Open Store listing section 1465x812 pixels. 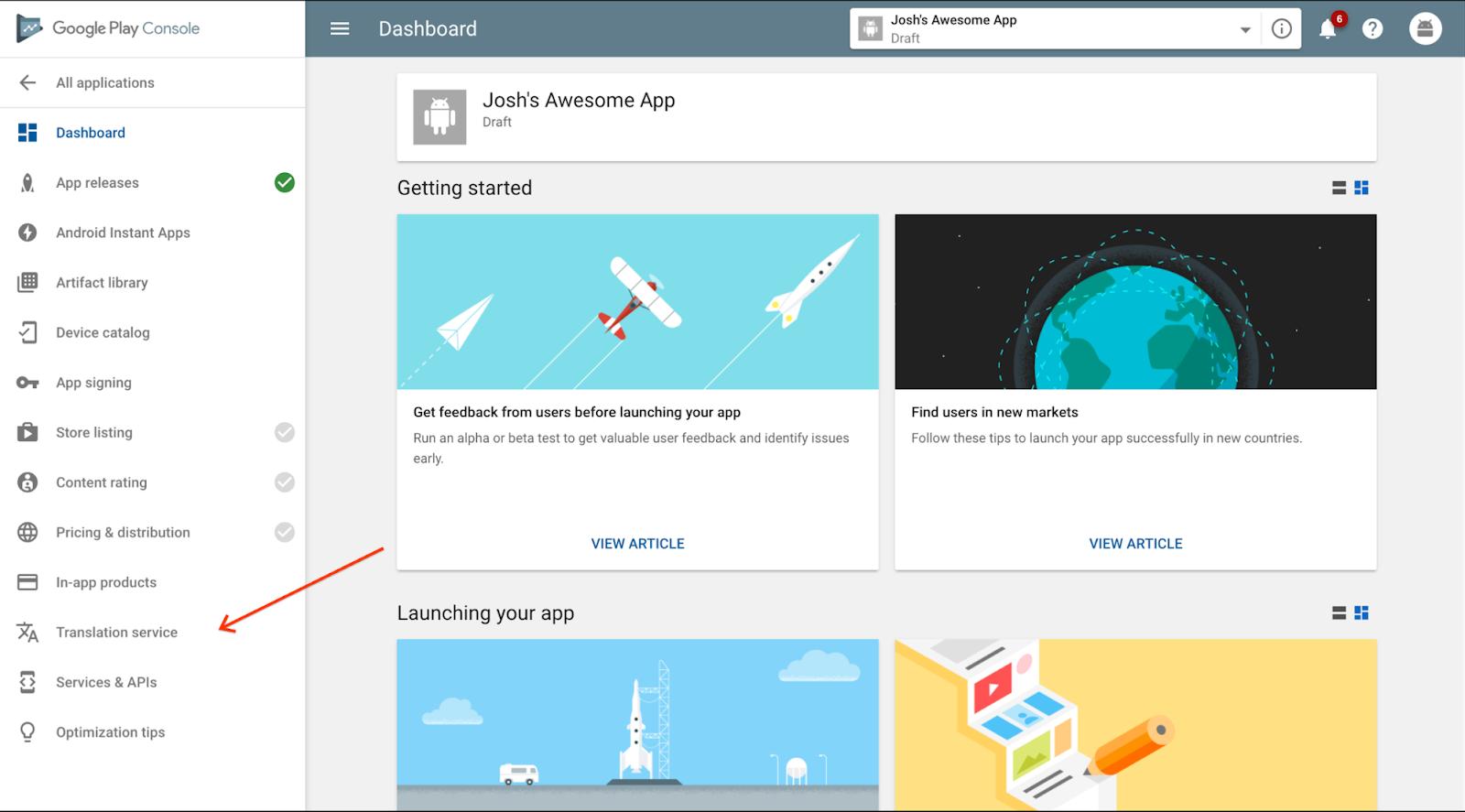point(153,432)
